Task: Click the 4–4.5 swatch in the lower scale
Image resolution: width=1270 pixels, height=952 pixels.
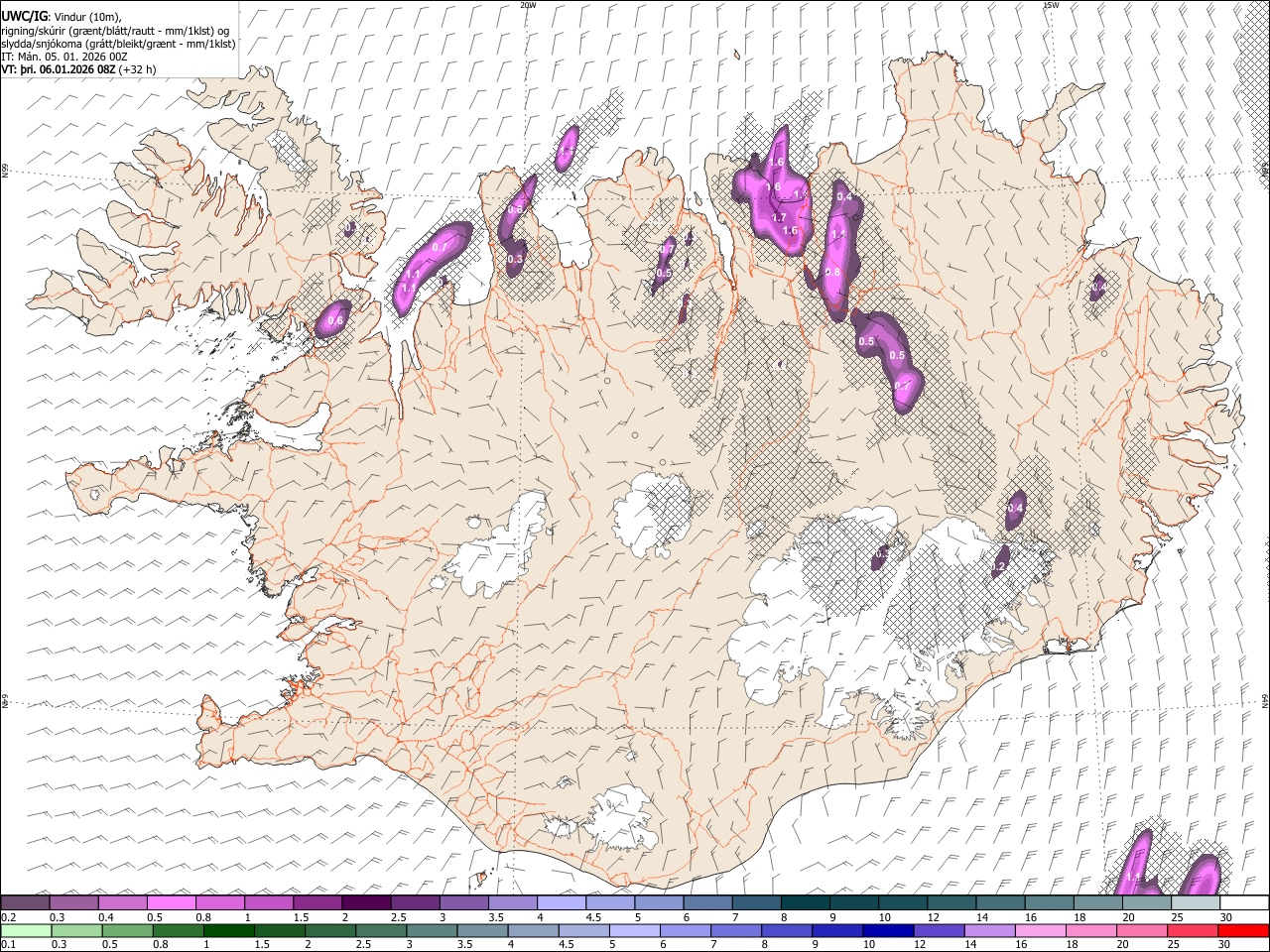Action: tap(533, 930)
